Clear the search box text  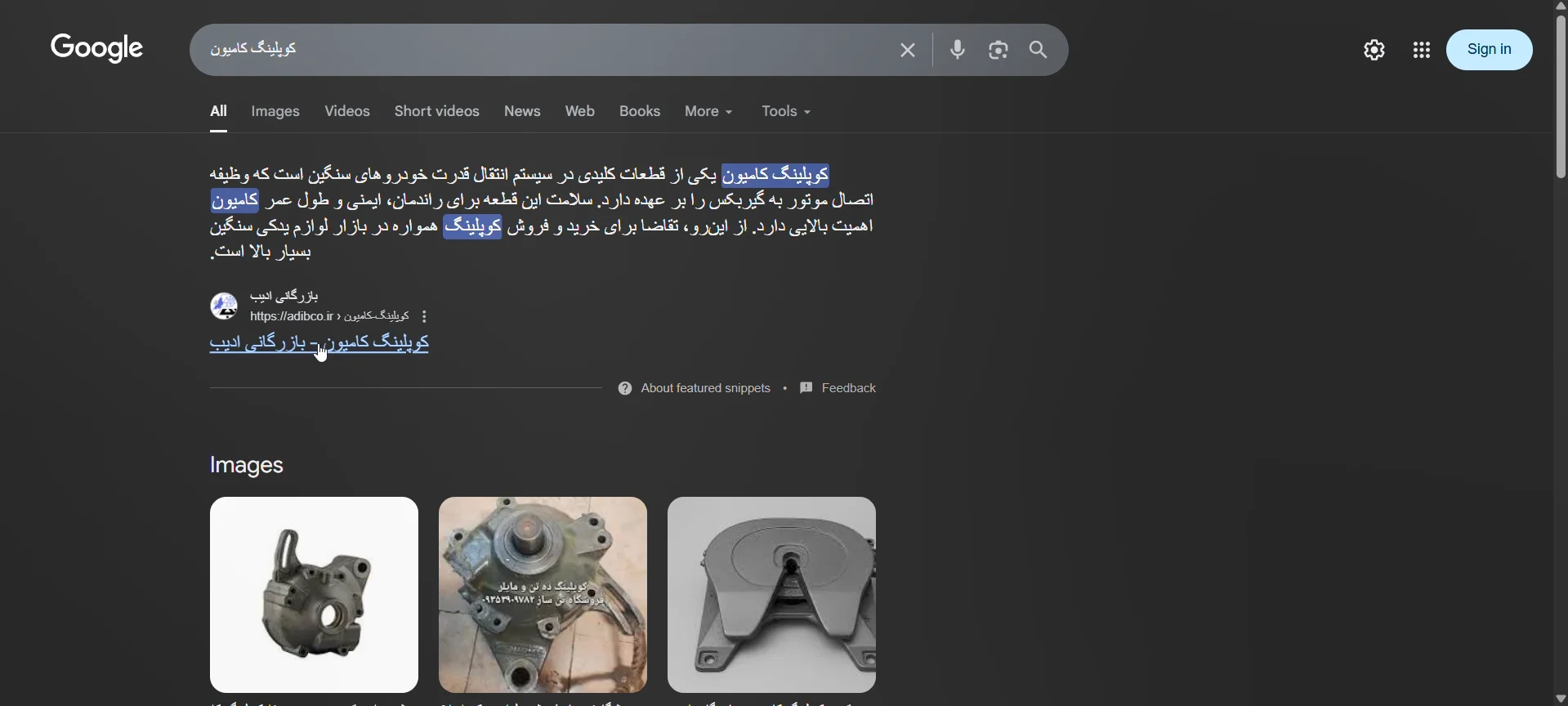pyautogui.click(x=908, y=51)
